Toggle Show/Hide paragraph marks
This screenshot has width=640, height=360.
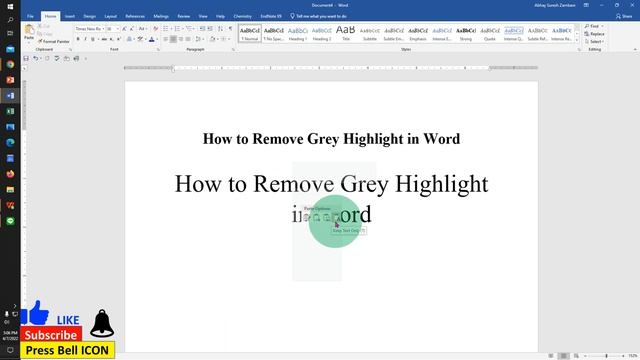tap(230, 29)
